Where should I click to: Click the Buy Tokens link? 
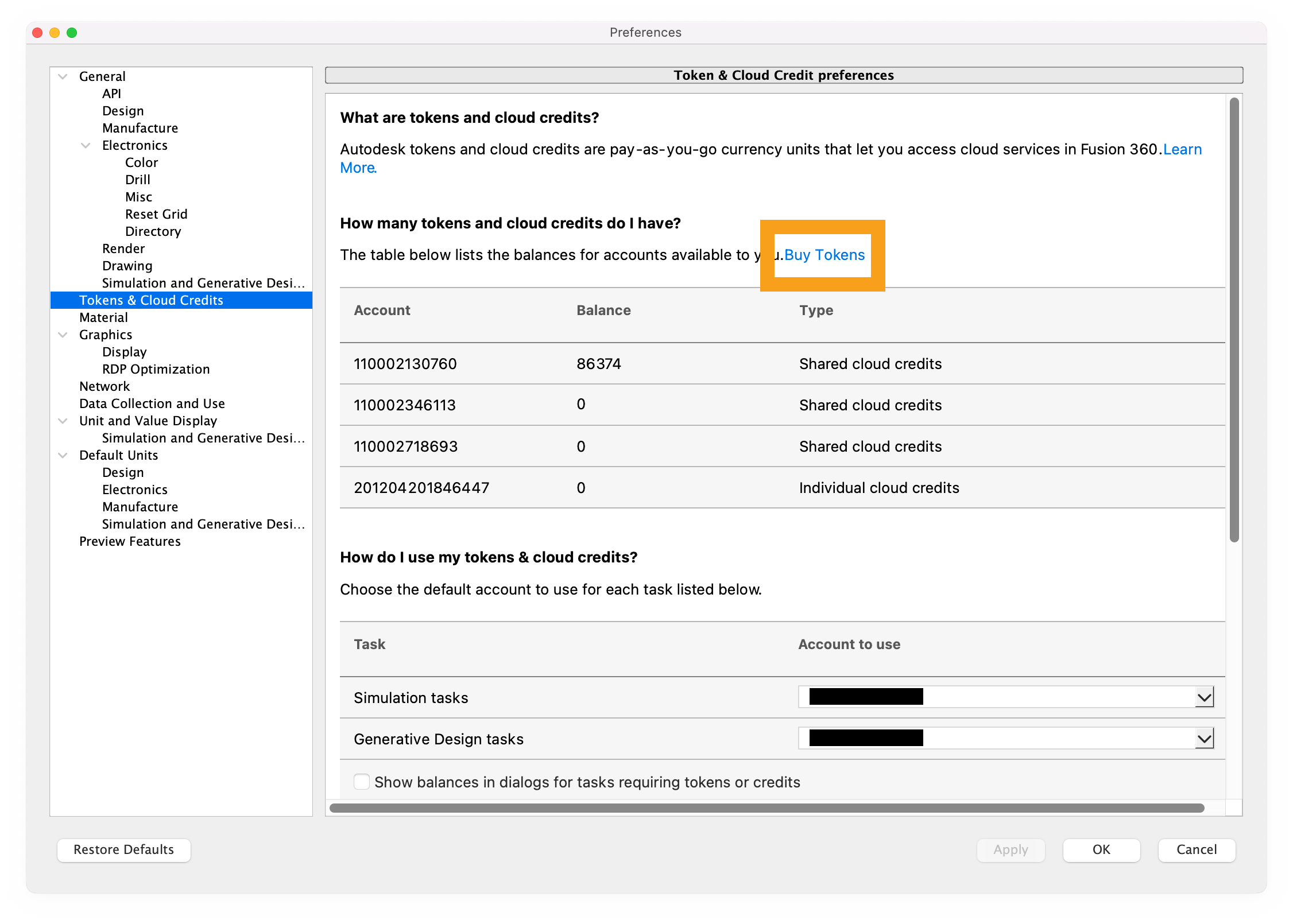point(824,255)
